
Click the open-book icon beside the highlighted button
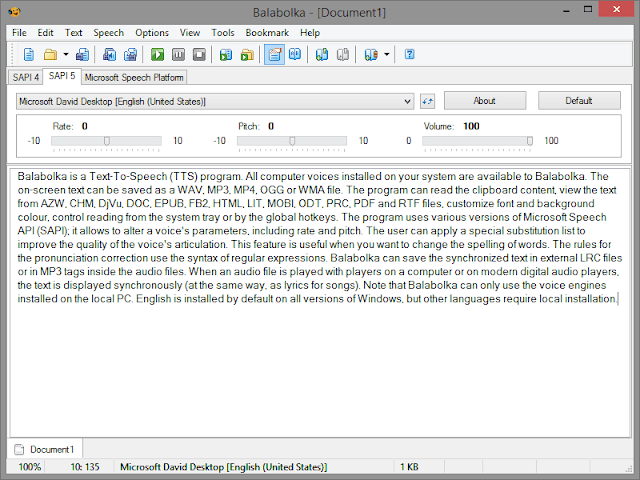click(x=295, y=54)
